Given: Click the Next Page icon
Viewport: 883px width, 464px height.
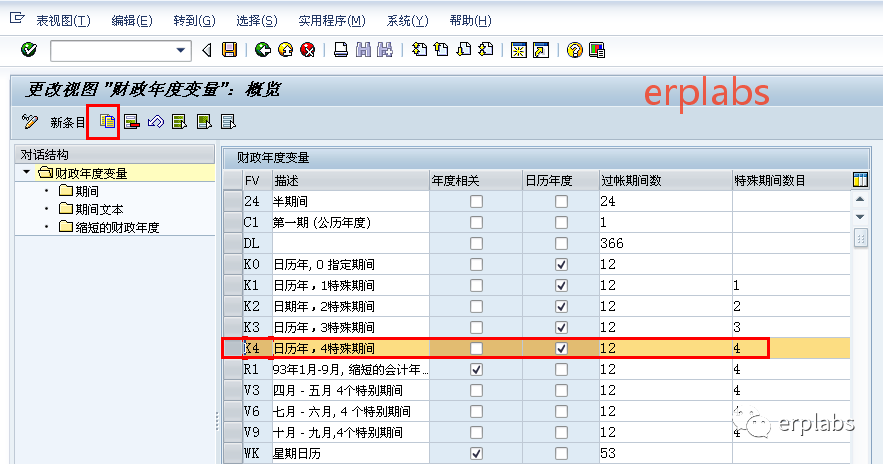Looking at the screenshot, I should pyautogui.click(x=464, y=50).
